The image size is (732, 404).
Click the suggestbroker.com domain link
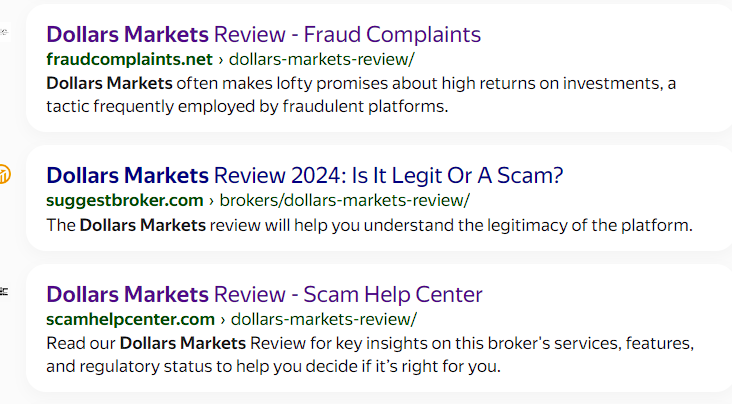tap(125, 200)
